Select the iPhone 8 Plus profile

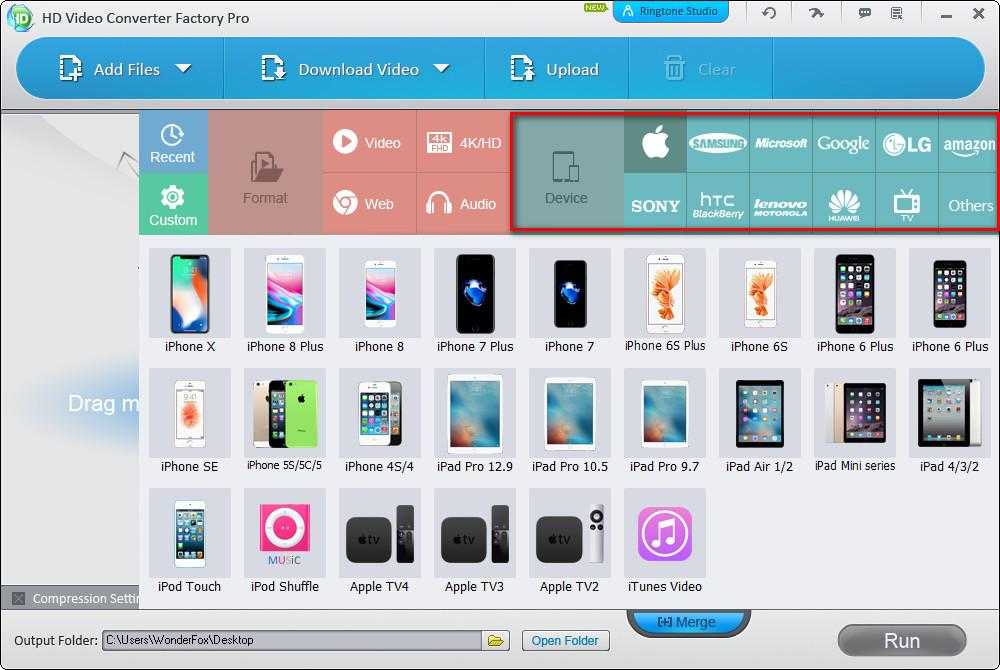(x=284, y=301)
